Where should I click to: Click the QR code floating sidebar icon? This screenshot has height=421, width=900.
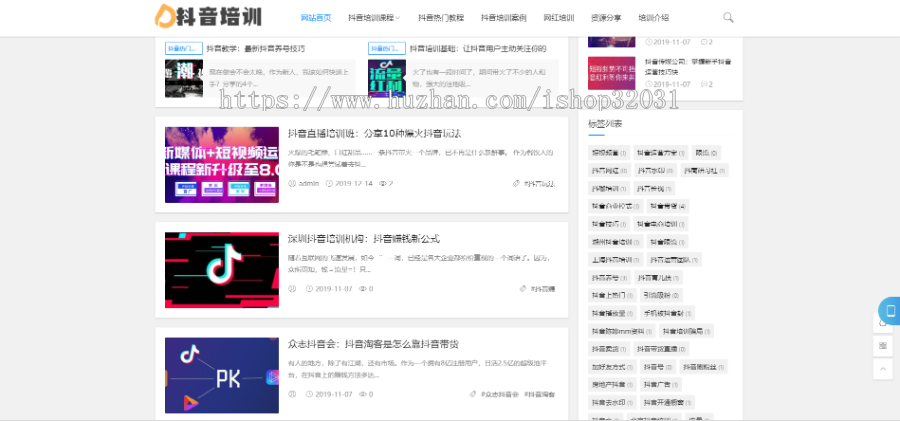click(x=883, y=346)
